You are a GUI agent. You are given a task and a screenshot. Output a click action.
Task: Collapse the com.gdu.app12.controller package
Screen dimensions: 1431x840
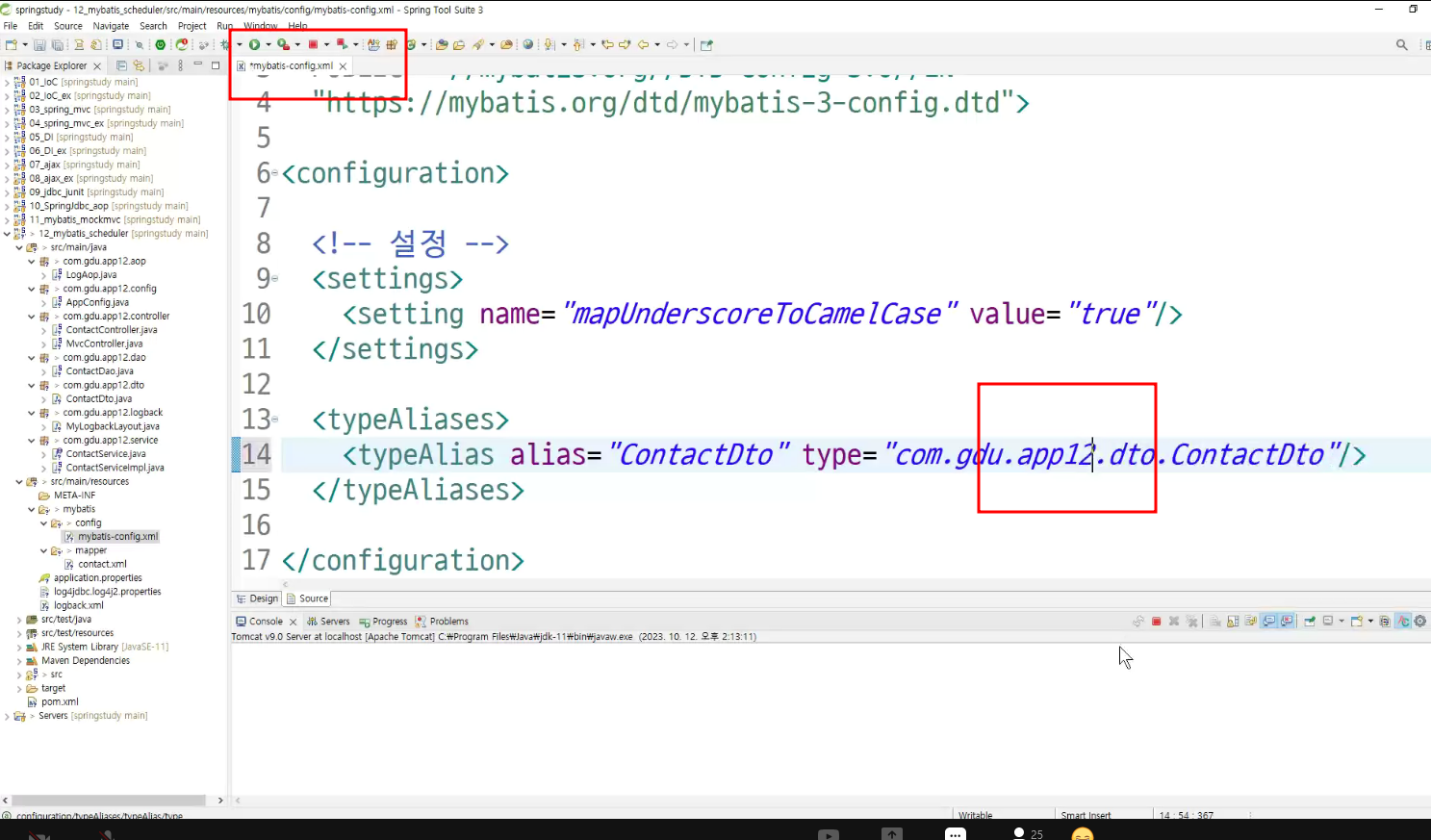[x=32, y=317]
